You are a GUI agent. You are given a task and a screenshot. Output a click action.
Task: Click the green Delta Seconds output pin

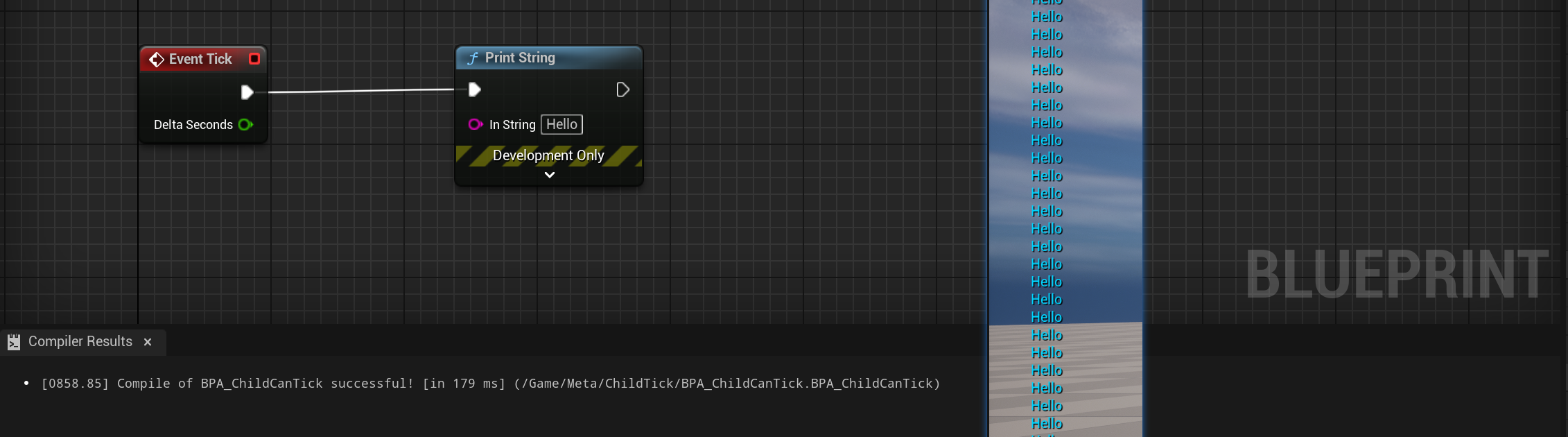[x=245, y=125]
